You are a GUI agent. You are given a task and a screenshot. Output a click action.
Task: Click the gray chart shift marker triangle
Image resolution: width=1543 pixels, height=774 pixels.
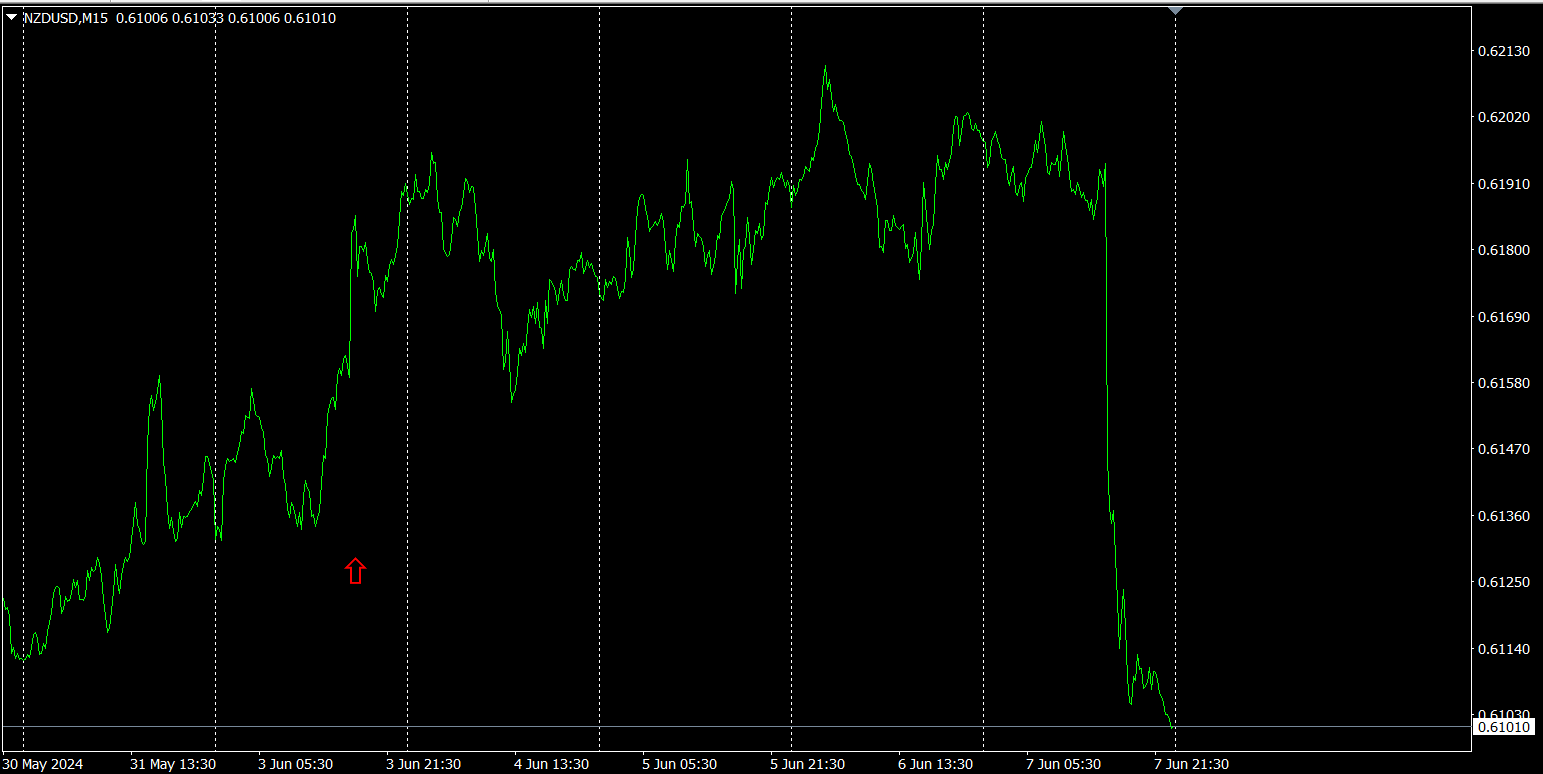click(x=1176, y=10)
